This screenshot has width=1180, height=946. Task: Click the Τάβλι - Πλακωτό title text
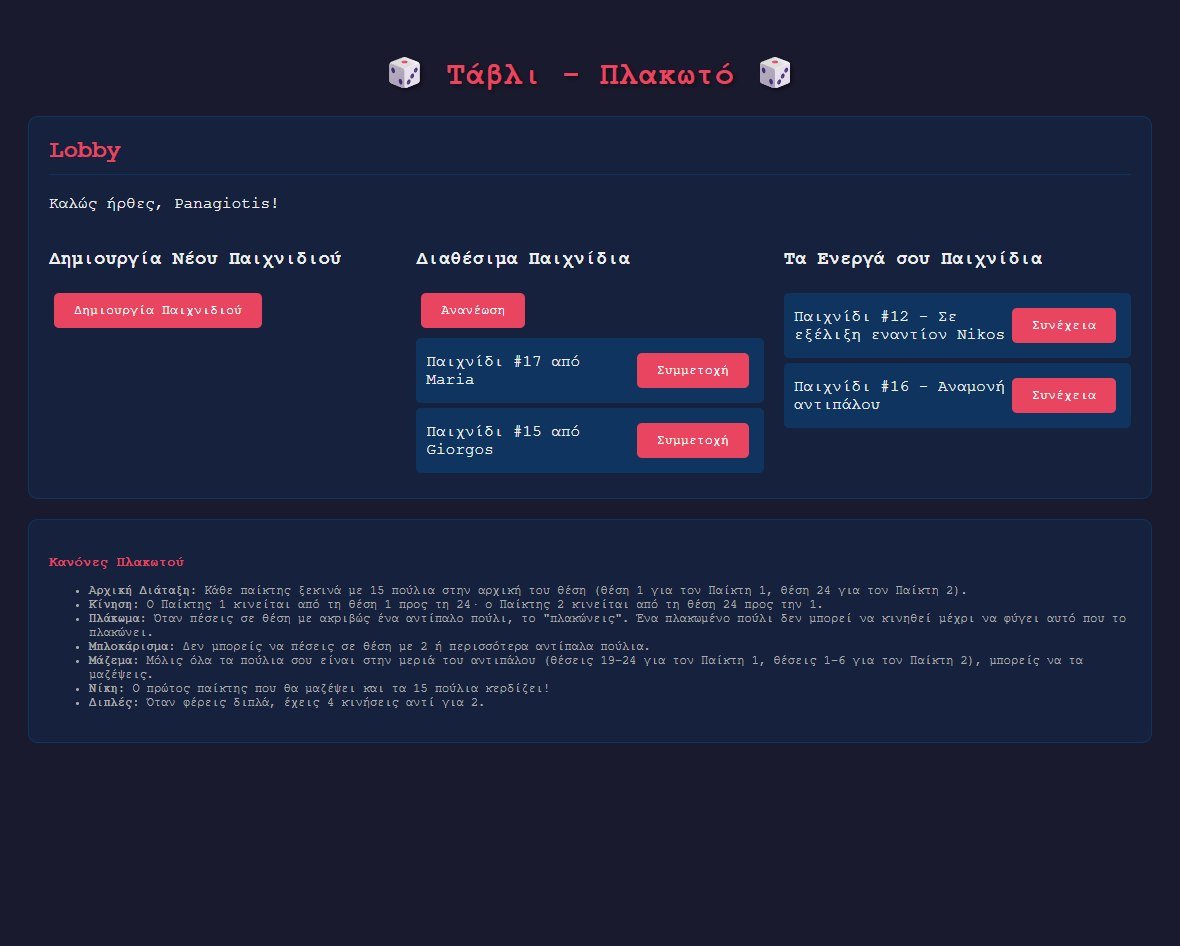(x=590, y=75)
